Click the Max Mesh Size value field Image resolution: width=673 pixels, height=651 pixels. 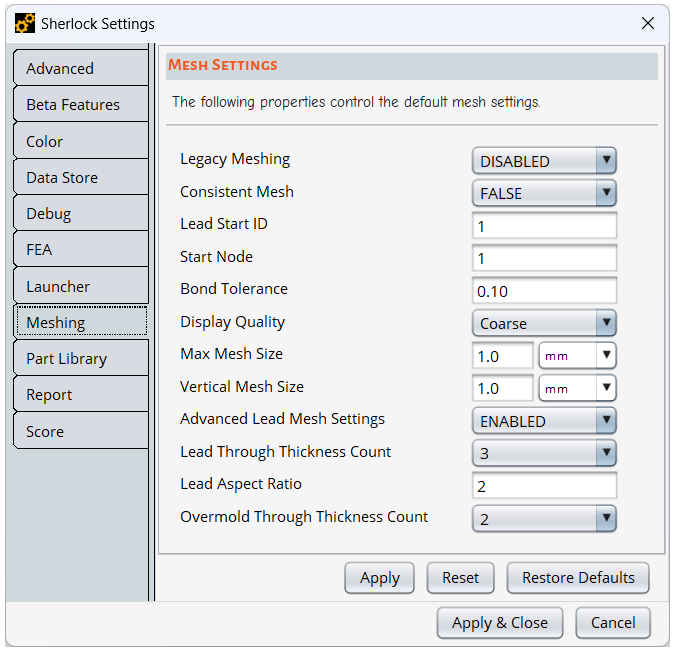click(x=503, y=356)
